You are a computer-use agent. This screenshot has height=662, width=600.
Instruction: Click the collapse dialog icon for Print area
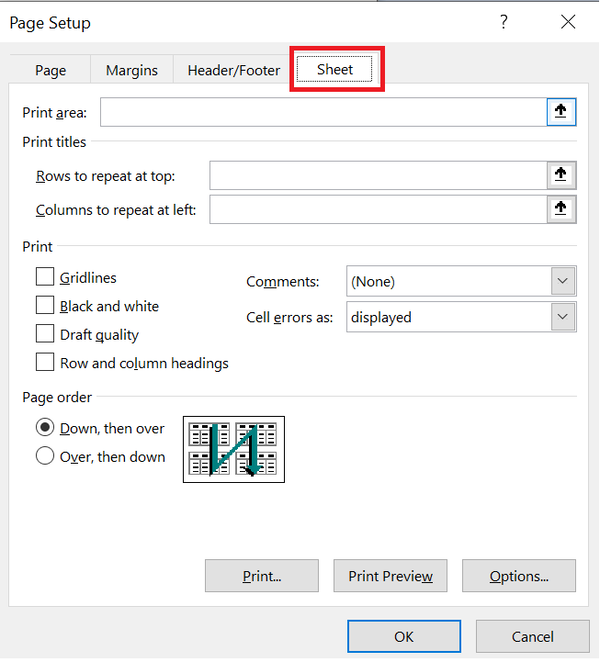(561, 112)
